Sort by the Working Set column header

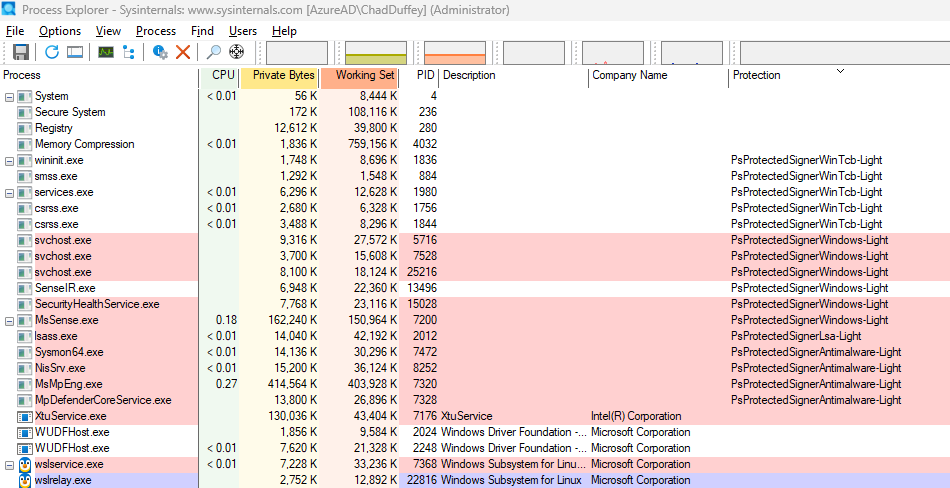360,75
